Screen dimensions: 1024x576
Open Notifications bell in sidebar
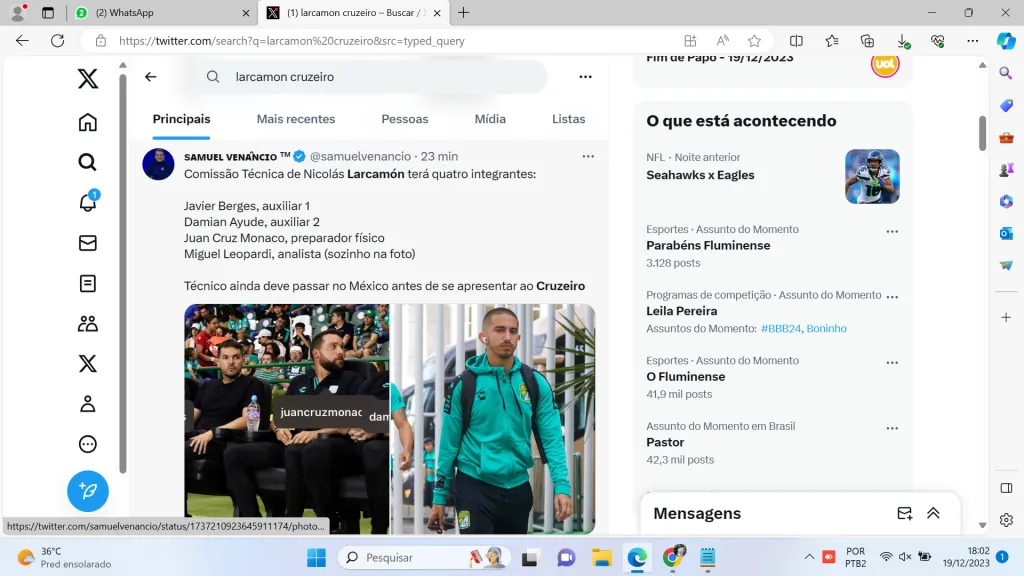point(88,202)
